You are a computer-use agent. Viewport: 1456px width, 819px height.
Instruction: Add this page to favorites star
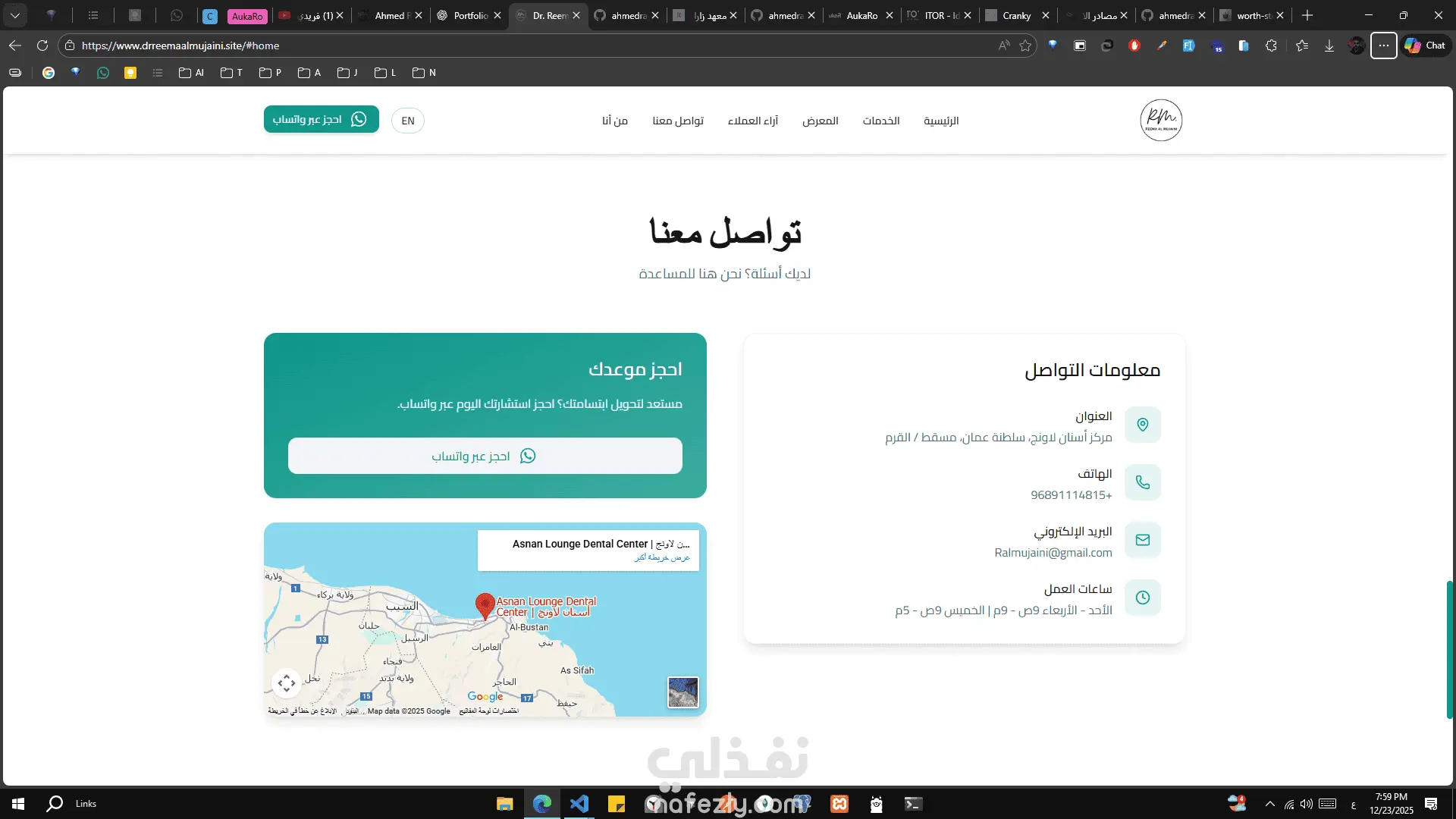[x=1025, y=45]
